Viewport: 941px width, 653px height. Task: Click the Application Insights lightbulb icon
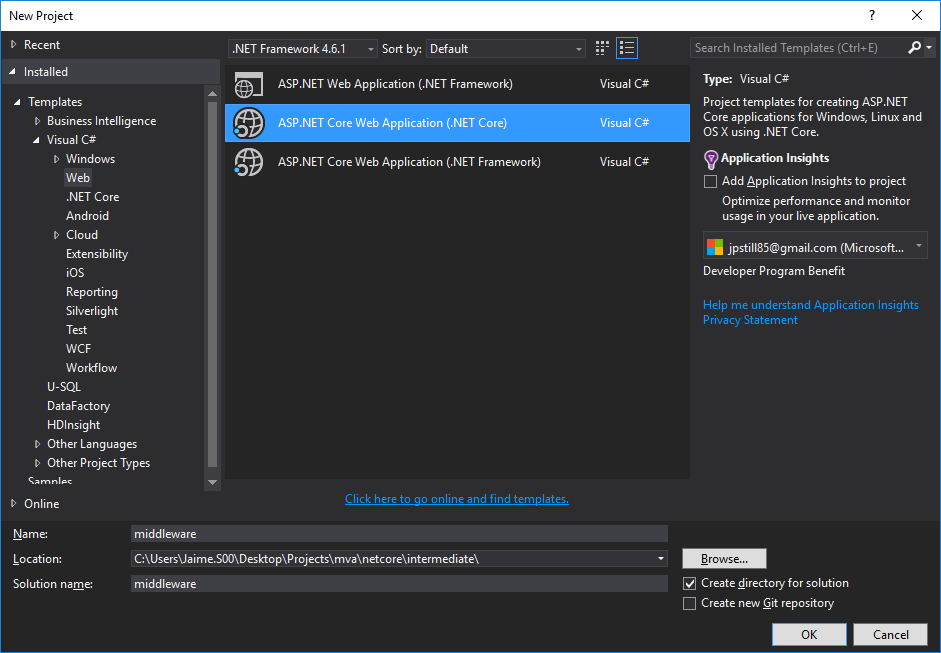(x=711, y=159)
